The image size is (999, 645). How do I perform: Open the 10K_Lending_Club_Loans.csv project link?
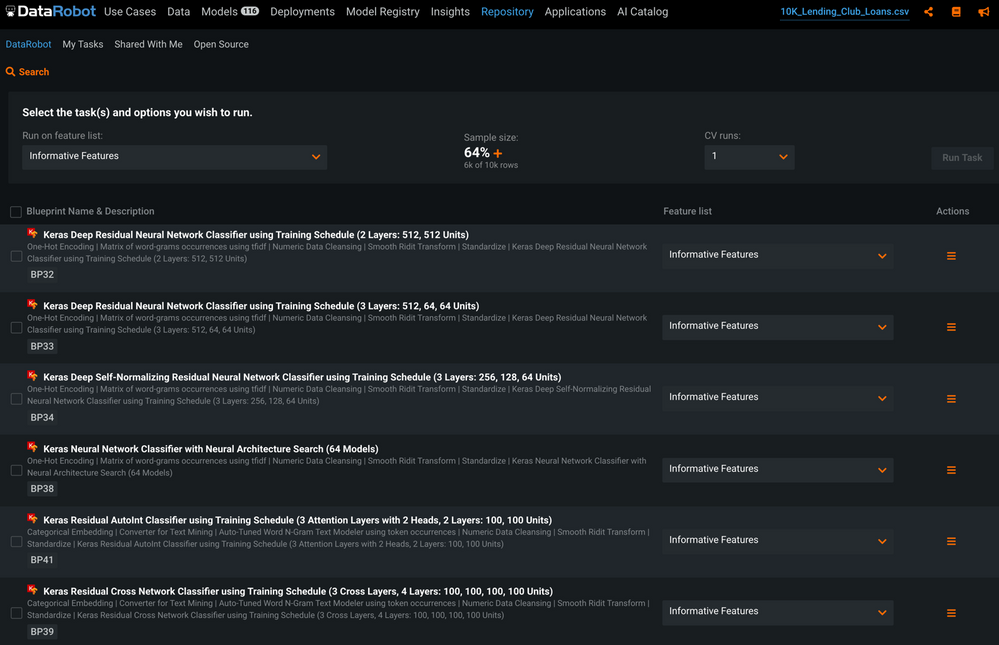(844, 12)
